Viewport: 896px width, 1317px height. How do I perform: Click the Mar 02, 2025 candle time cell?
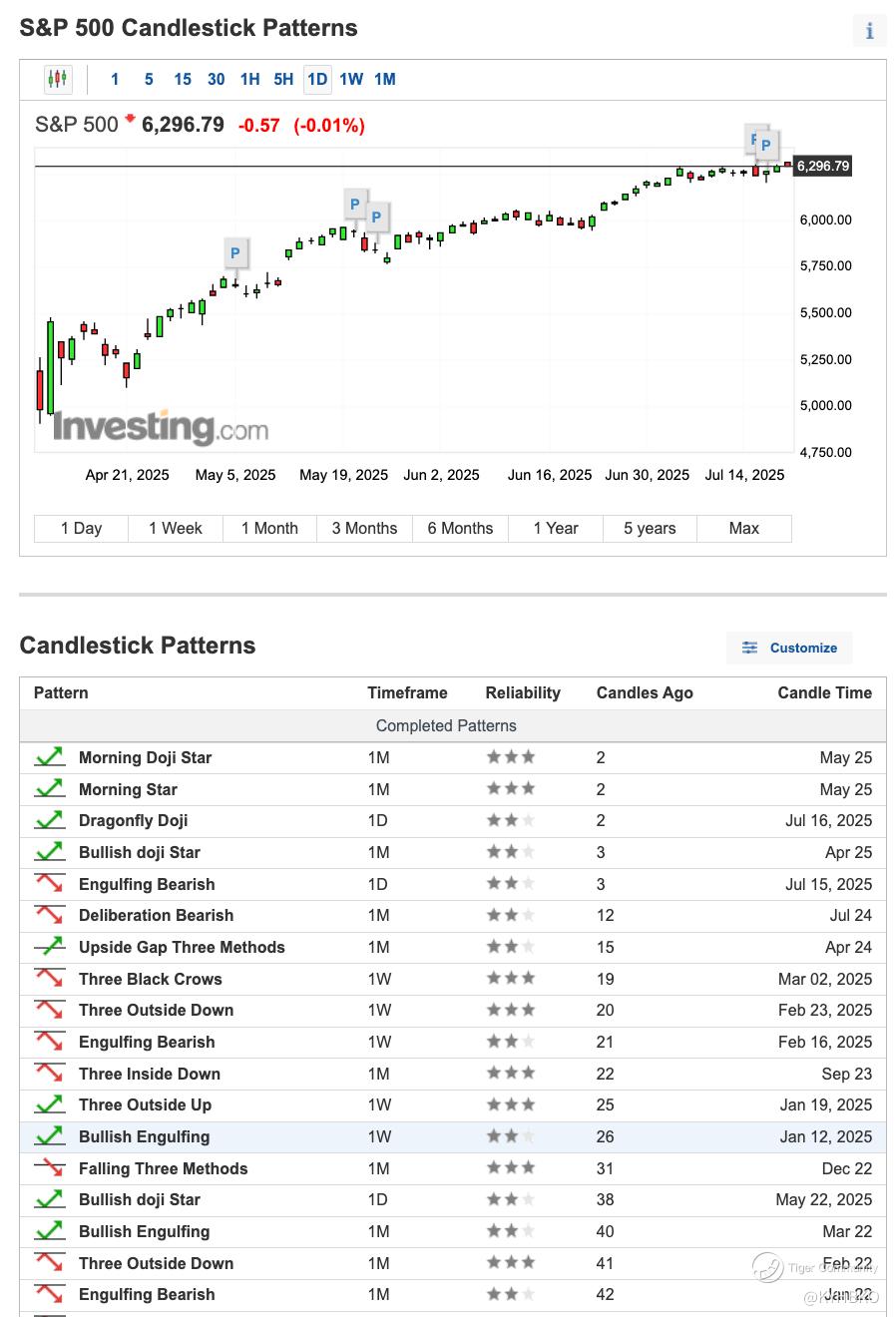click(x=825, y=979)
